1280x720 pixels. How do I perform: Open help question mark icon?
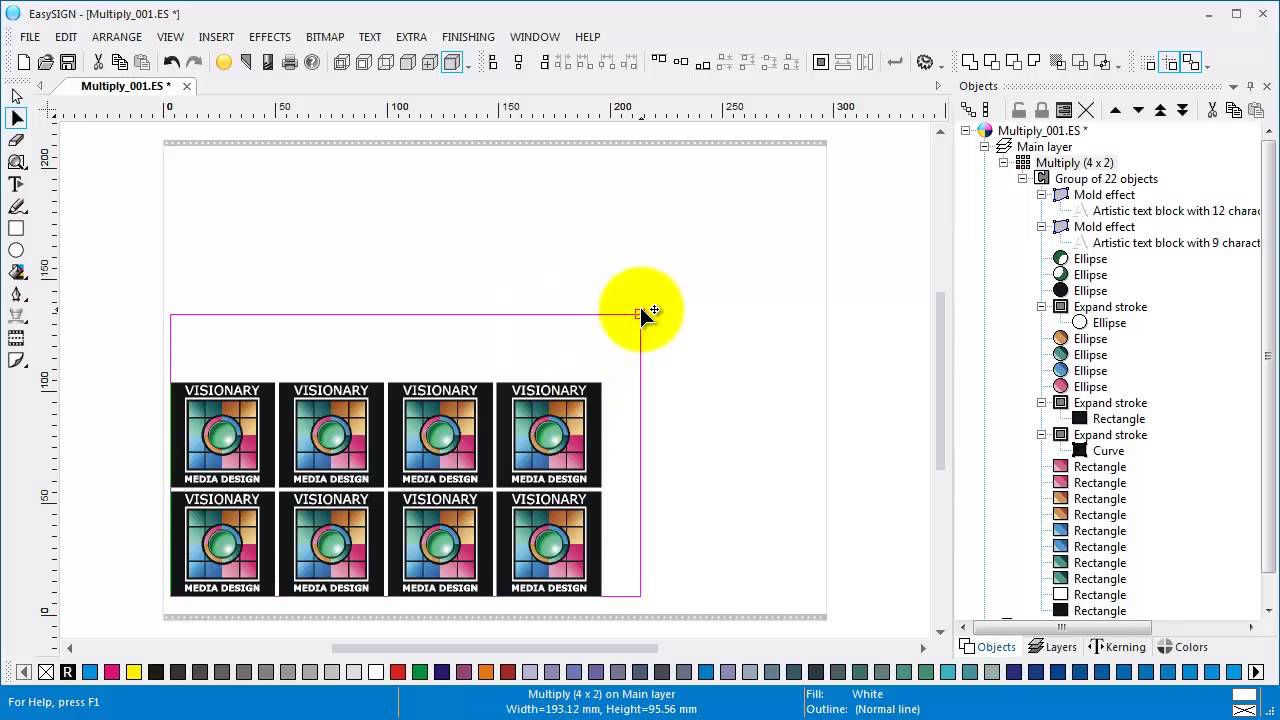point(312,62)
